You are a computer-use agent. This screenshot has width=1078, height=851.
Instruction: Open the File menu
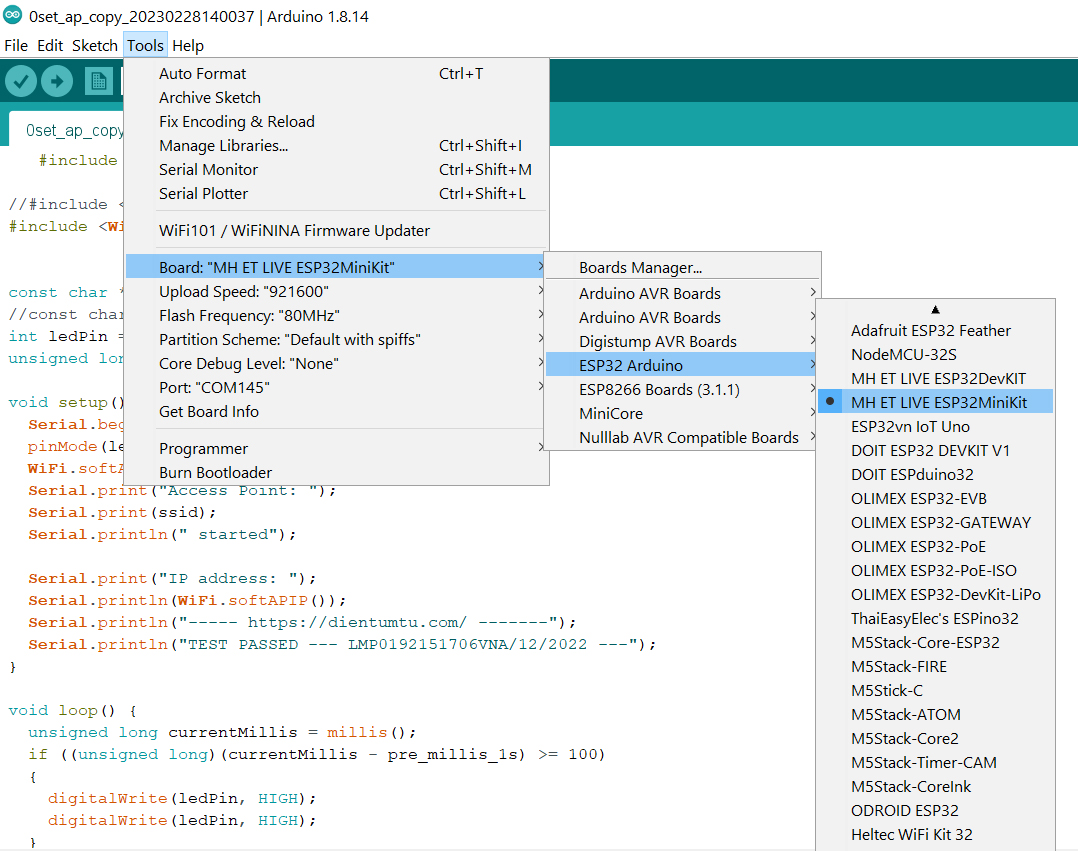pos(16,45)
